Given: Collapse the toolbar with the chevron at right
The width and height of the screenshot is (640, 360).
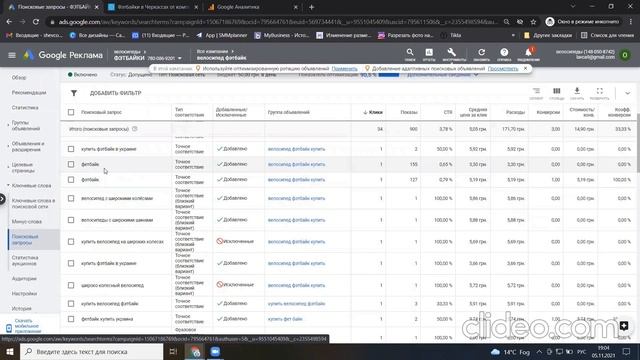Looking at the screenshot, I should [x=627, y=93].
